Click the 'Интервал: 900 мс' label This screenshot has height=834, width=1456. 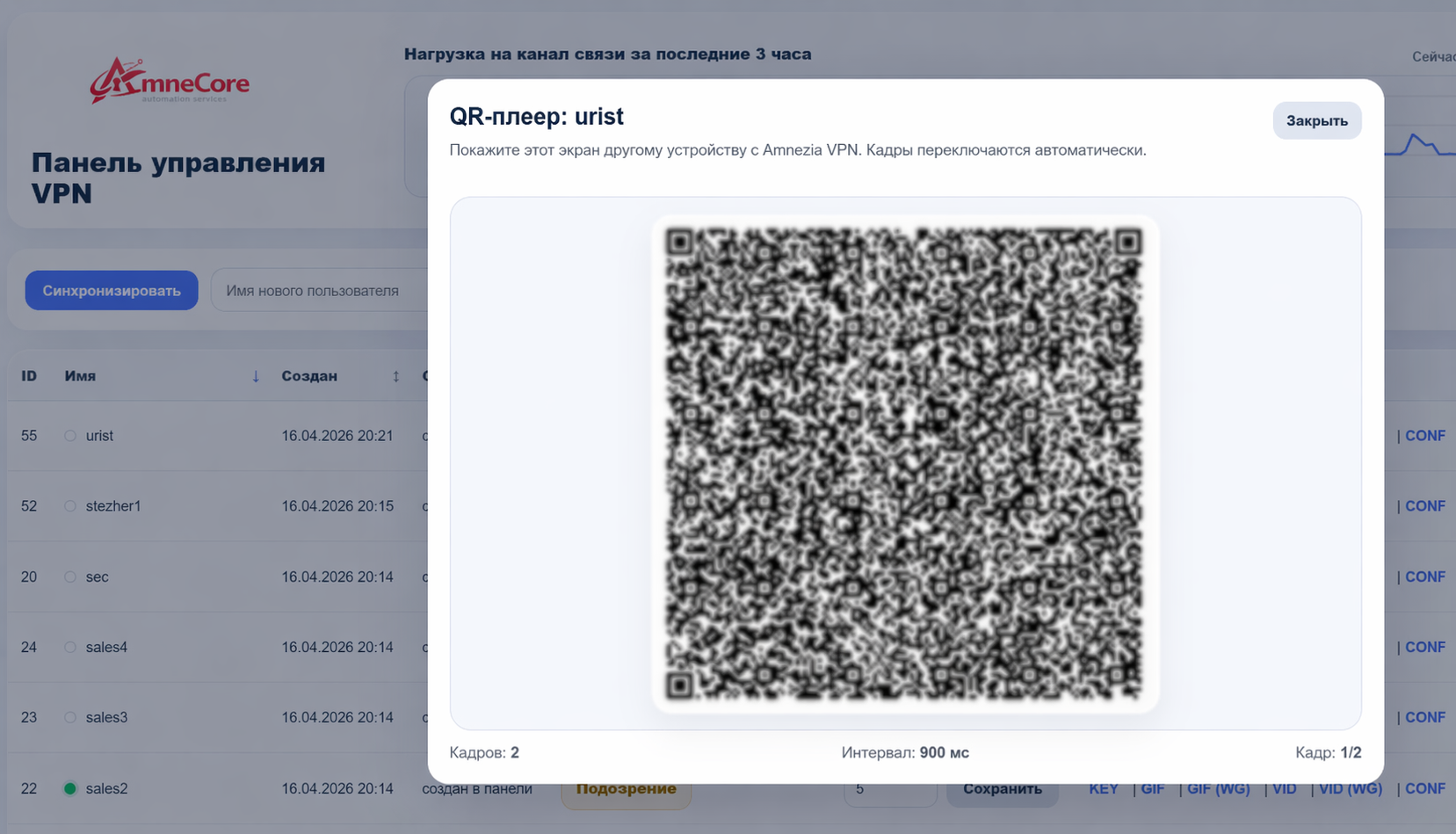[905, 753]
